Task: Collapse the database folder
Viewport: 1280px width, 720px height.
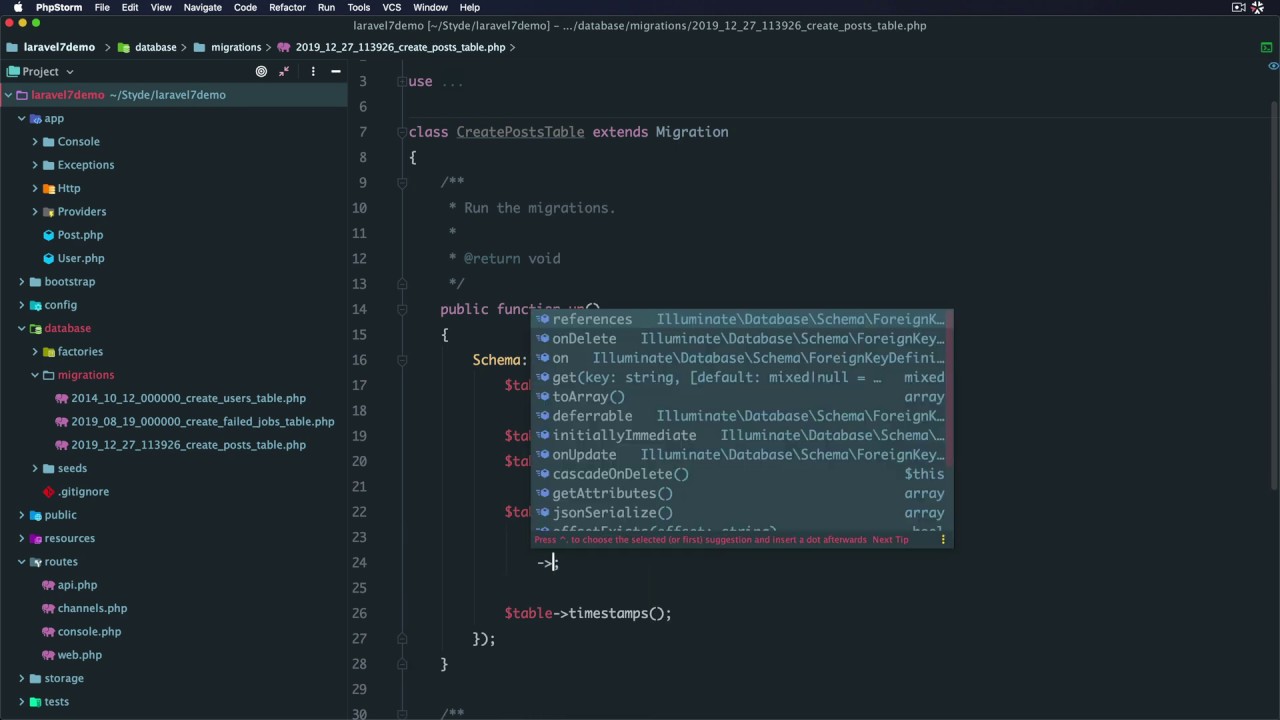Action: (x=21, y=328)
